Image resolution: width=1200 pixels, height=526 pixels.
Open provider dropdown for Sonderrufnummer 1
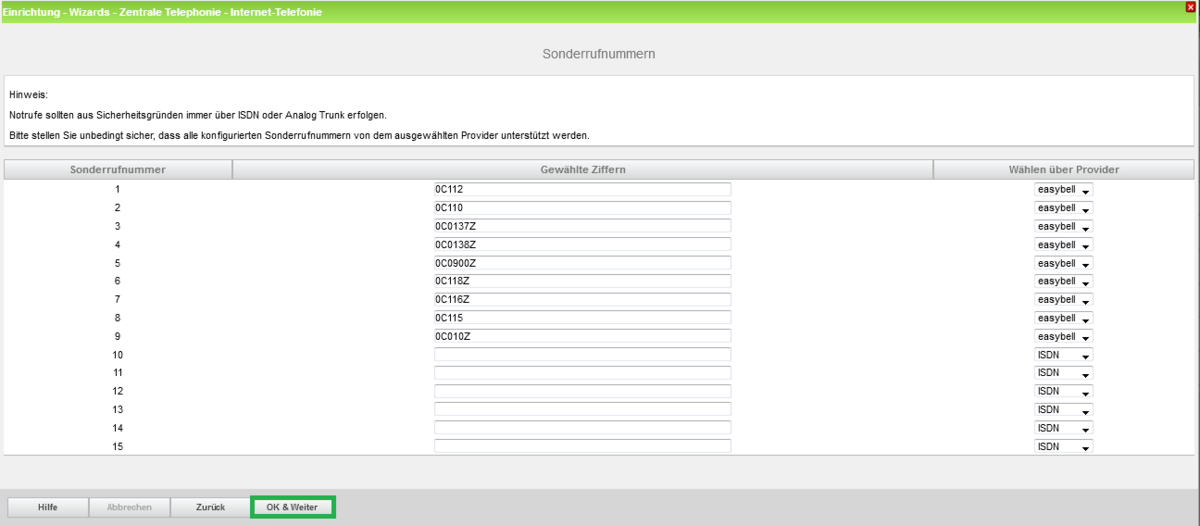[1063, 190]
